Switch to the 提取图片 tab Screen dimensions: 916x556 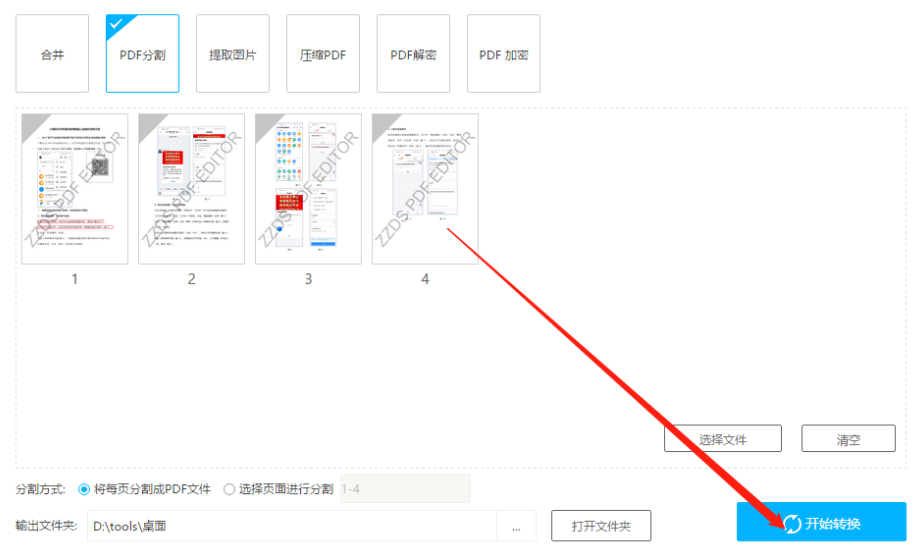tap(233, 54)
